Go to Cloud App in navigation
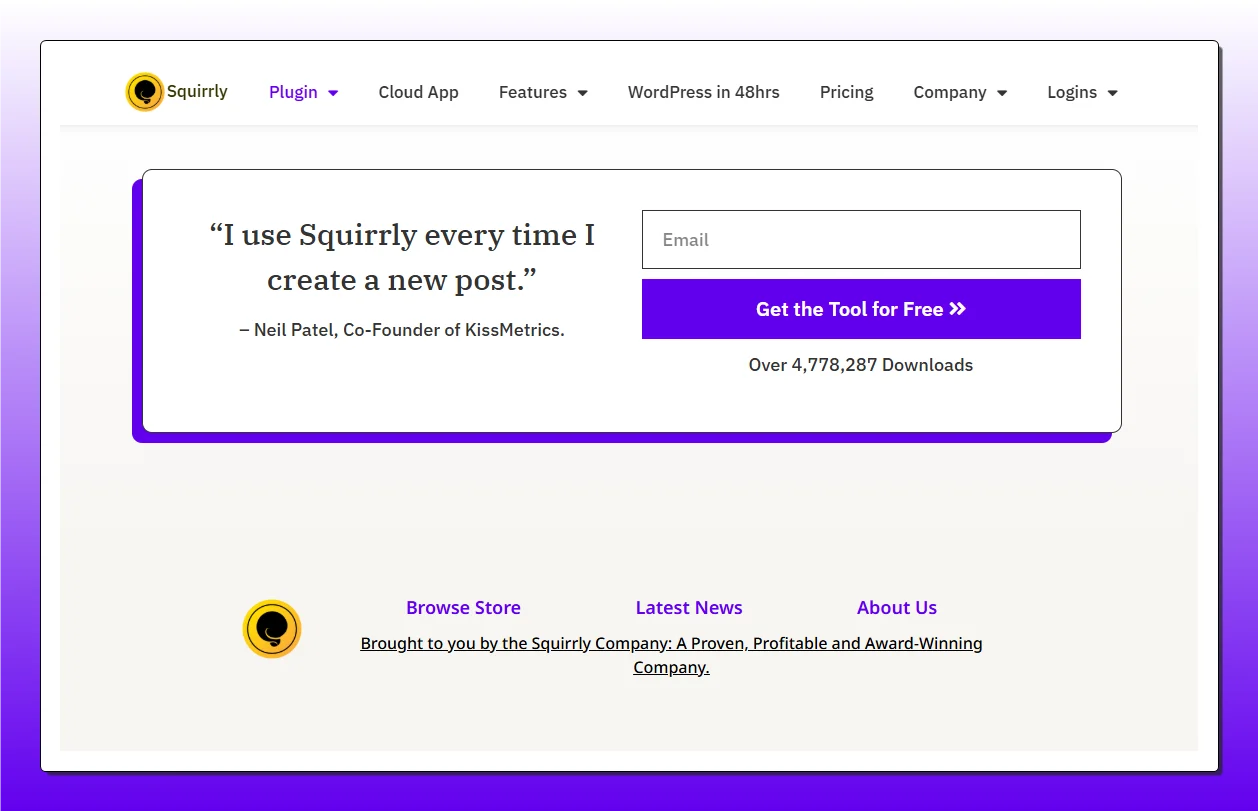The image size is (1258, 811). tap(418, 92)
